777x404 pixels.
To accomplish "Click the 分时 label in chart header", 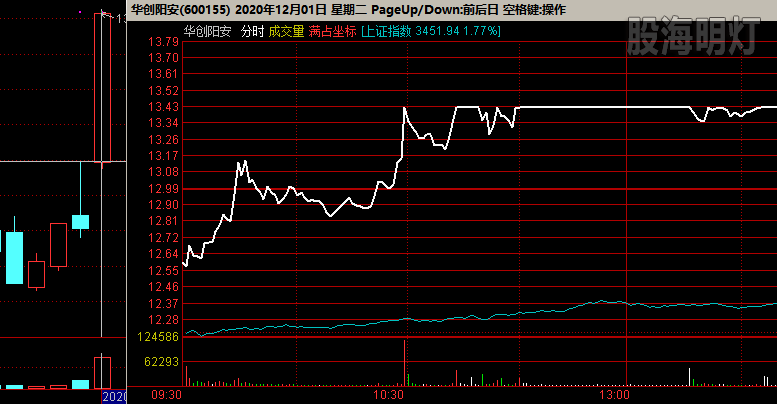I will (252, 32).
